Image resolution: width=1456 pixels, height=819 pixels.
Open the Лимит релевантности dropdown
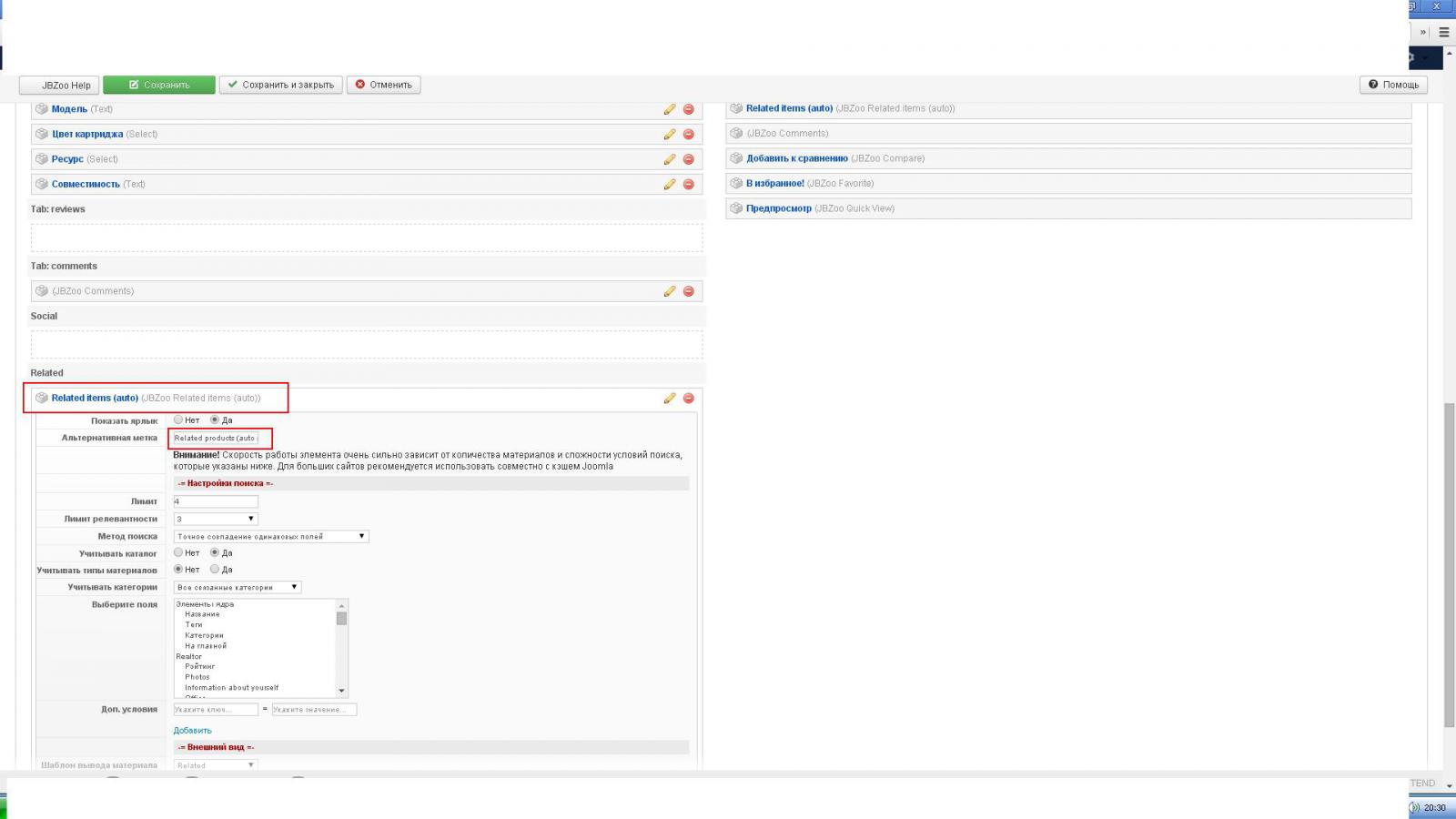click(x=216, y=519)
